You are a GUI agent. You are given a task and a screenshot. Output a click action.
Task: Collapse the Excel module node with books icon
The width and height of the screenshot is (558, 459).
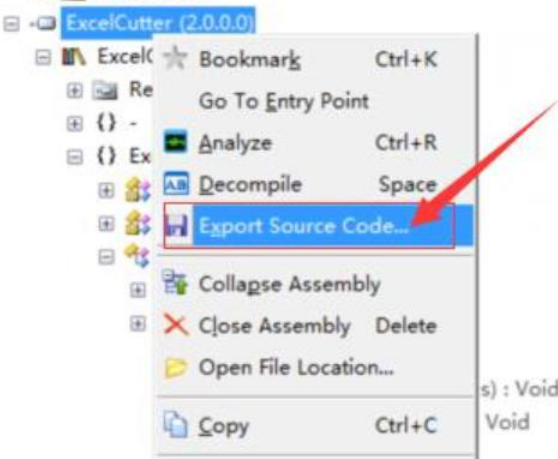pyautogui.click(x=43, y=57)
